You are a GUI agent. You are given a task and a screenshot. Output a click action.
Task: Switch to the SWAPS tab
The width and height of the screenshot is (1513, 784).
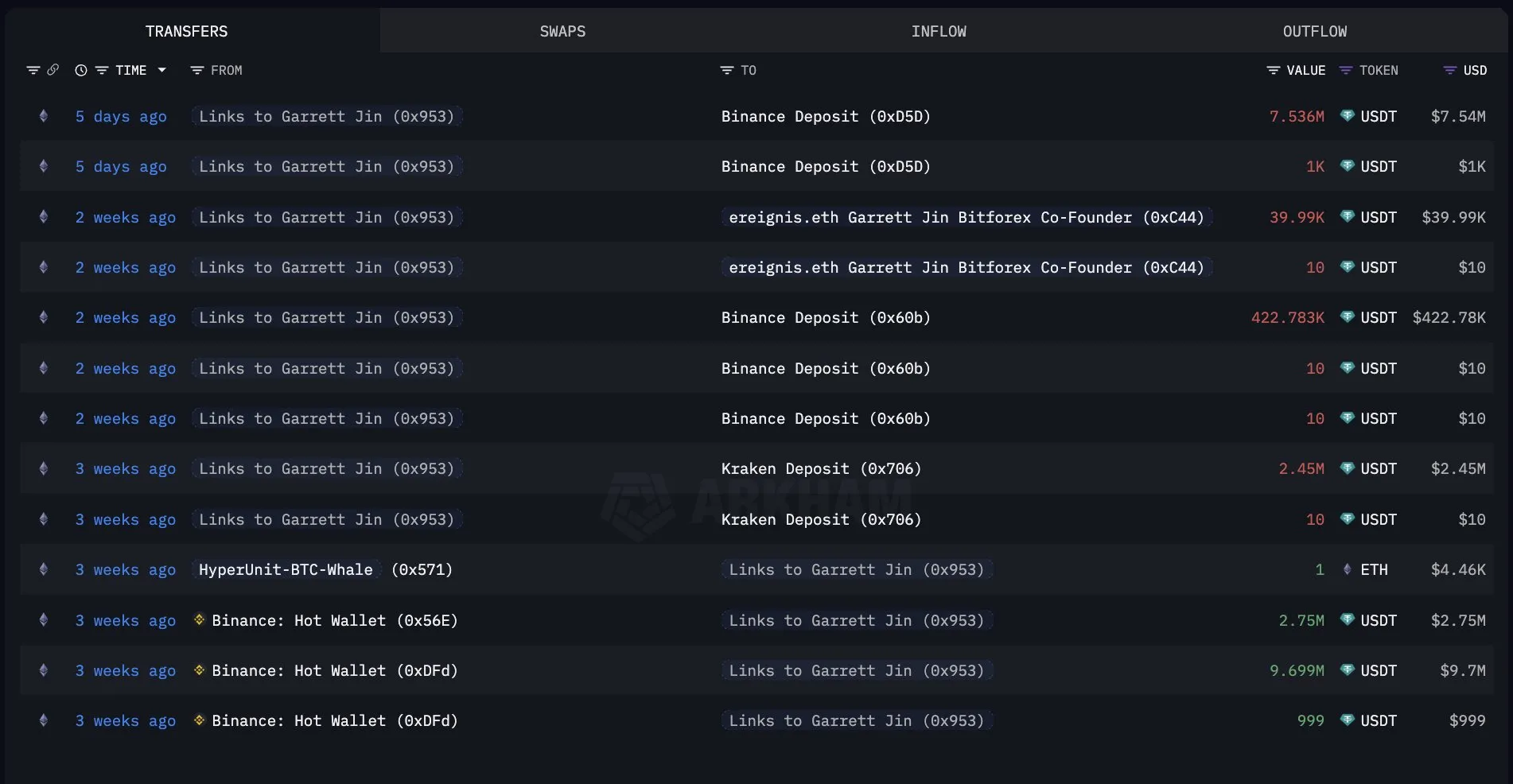[562, 31]
